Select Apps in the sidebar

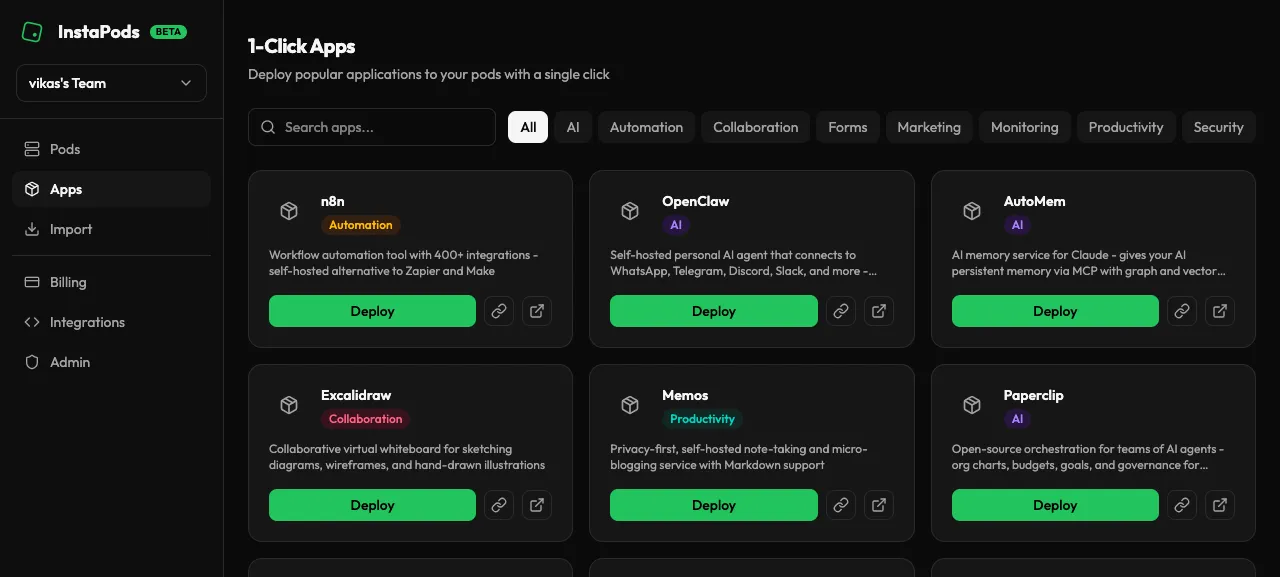(111, 189)
